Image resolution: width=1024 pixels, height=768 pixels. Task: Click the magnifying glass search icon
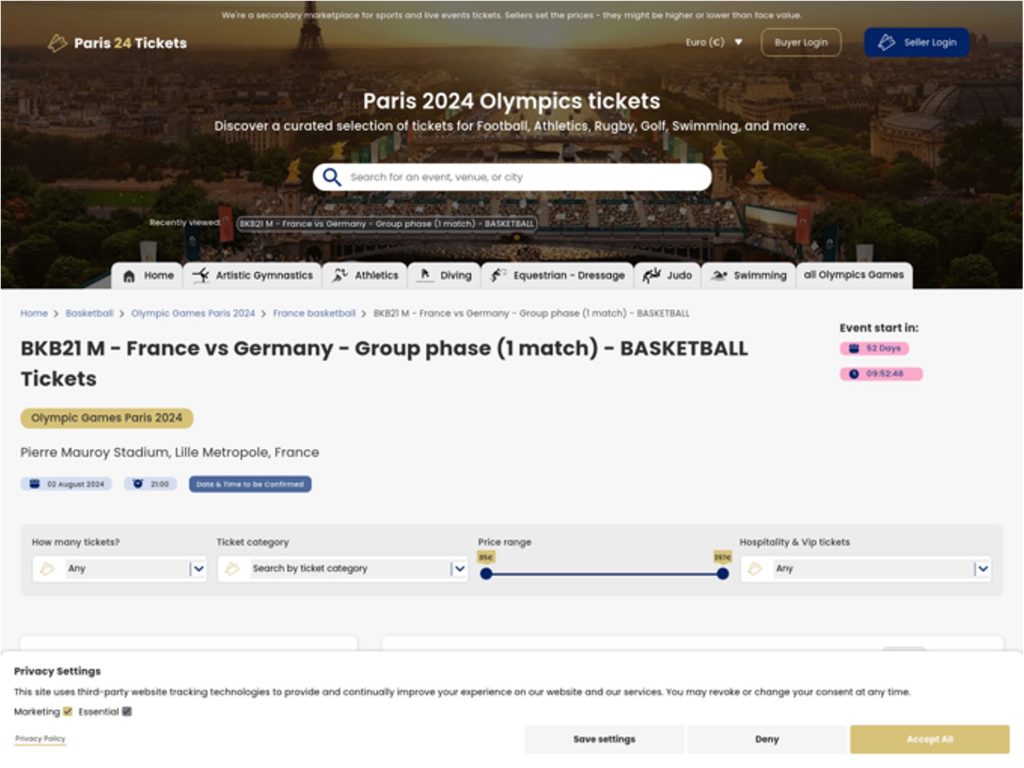[332, 178]
